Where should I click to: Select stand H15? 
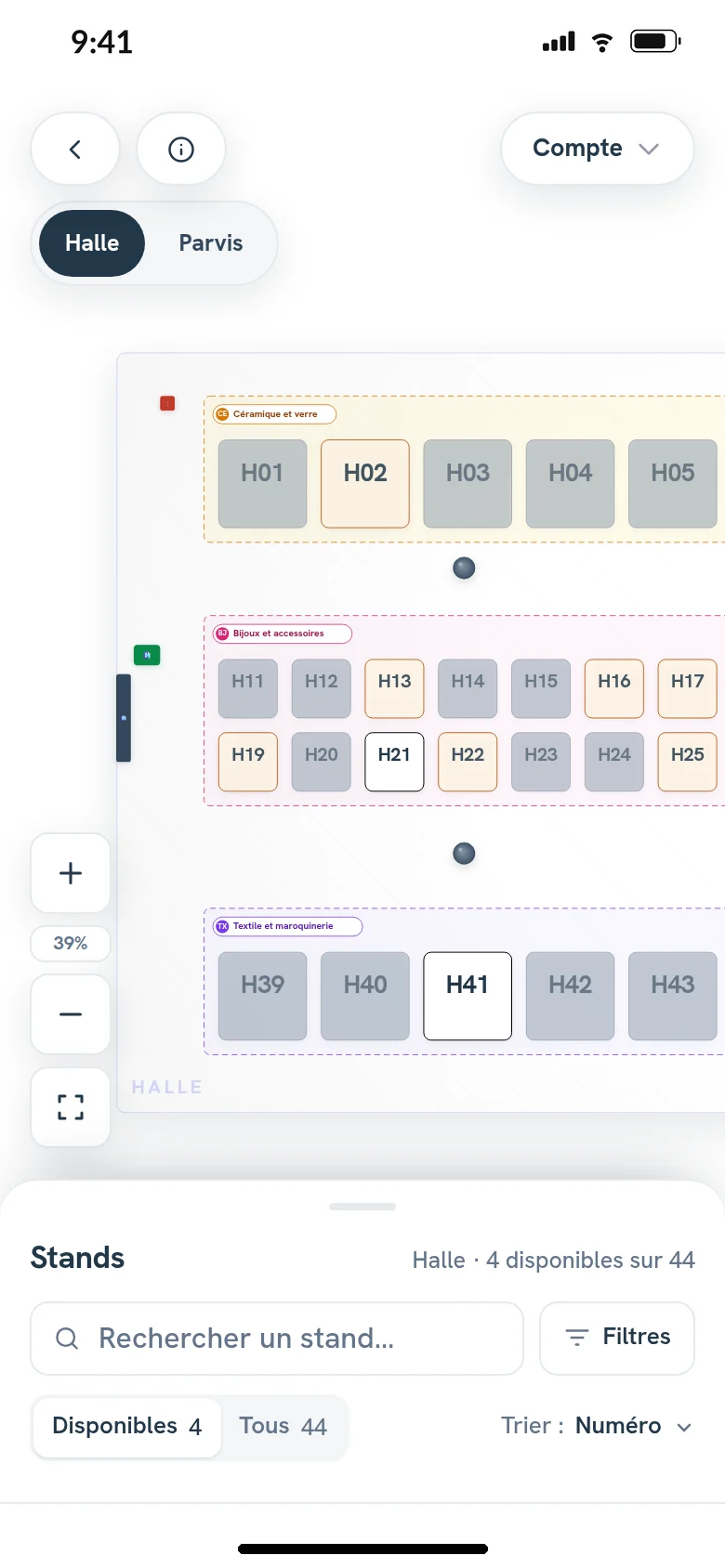[541, 688]
